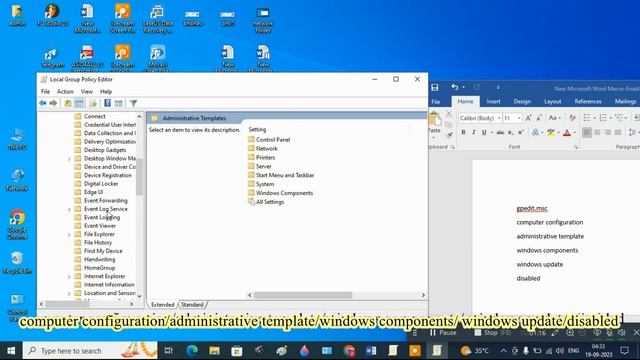Expand the Location and Sensors tree node
Viewport: 640px width, 360px height.
[69, 293]
